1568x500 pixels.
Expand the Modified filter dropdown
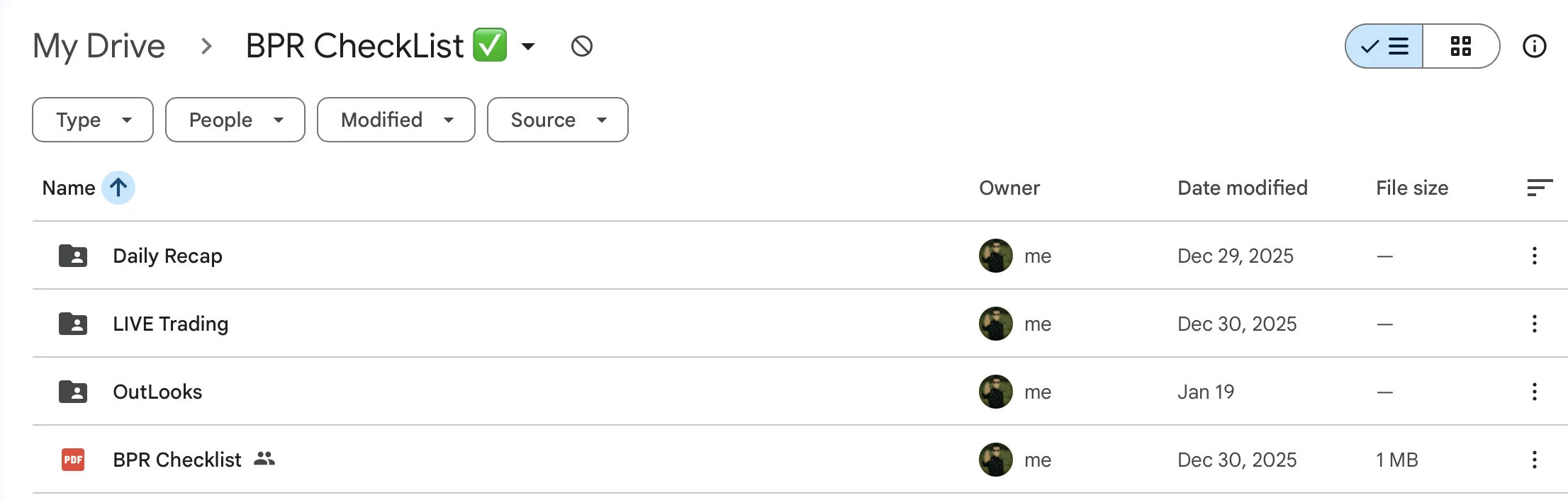coord(396,120)
